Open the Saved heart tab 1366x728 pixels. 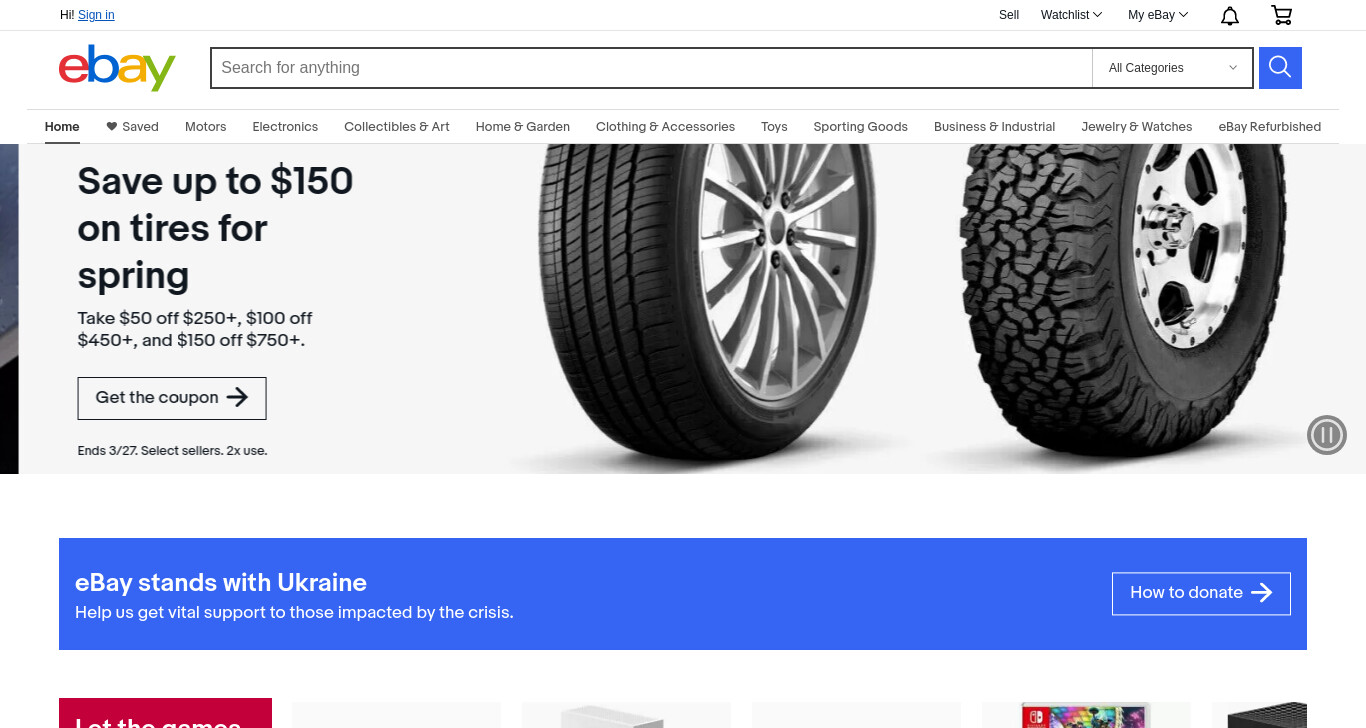[132, 127]
